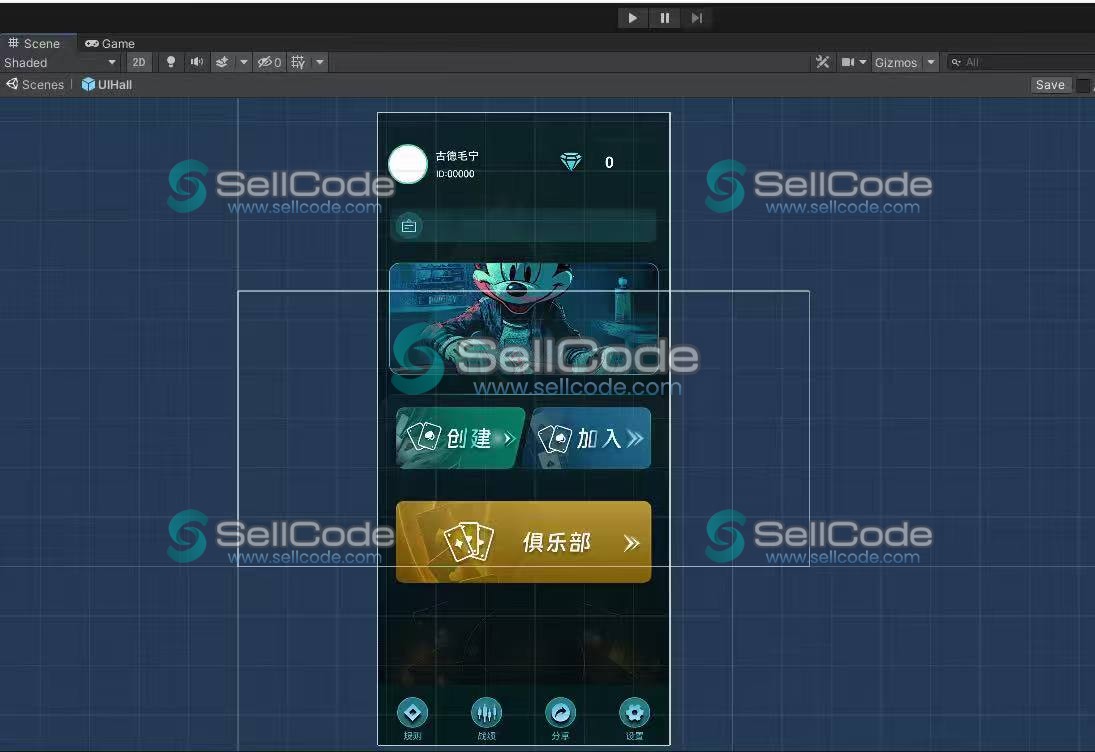Open the Gizmos dropdown arrow
1095x752 pixels.
coord(931,62)
